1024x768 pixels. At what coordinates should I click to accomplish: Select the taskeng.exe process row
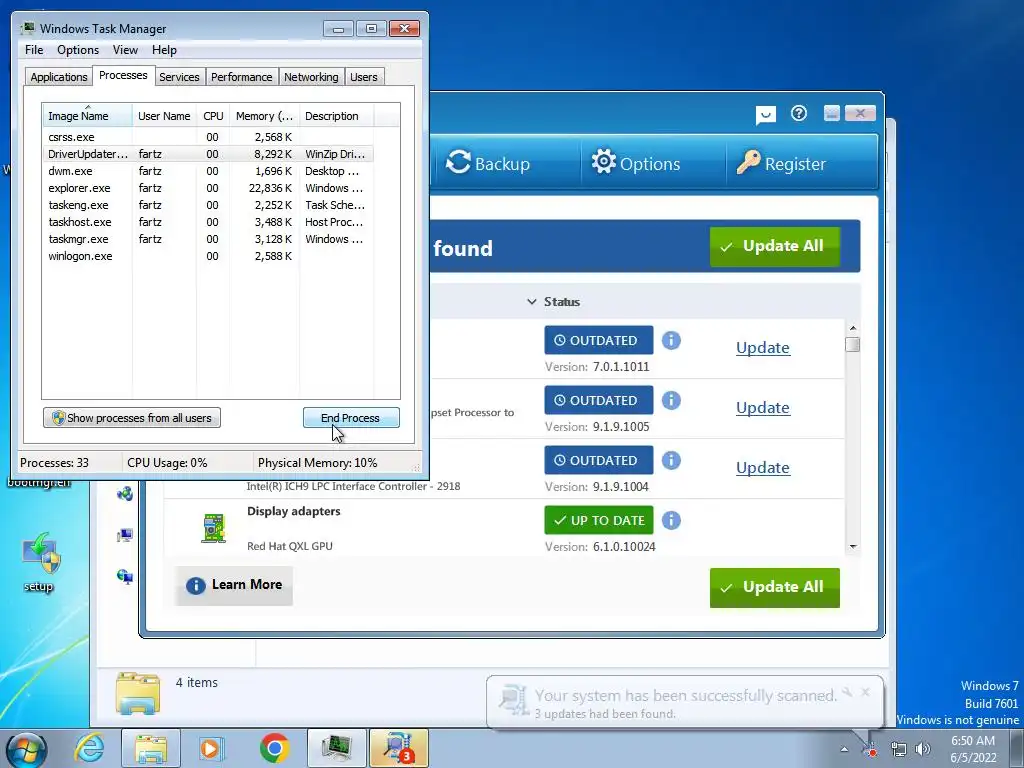pyautogui.click(x=208, y=205)
